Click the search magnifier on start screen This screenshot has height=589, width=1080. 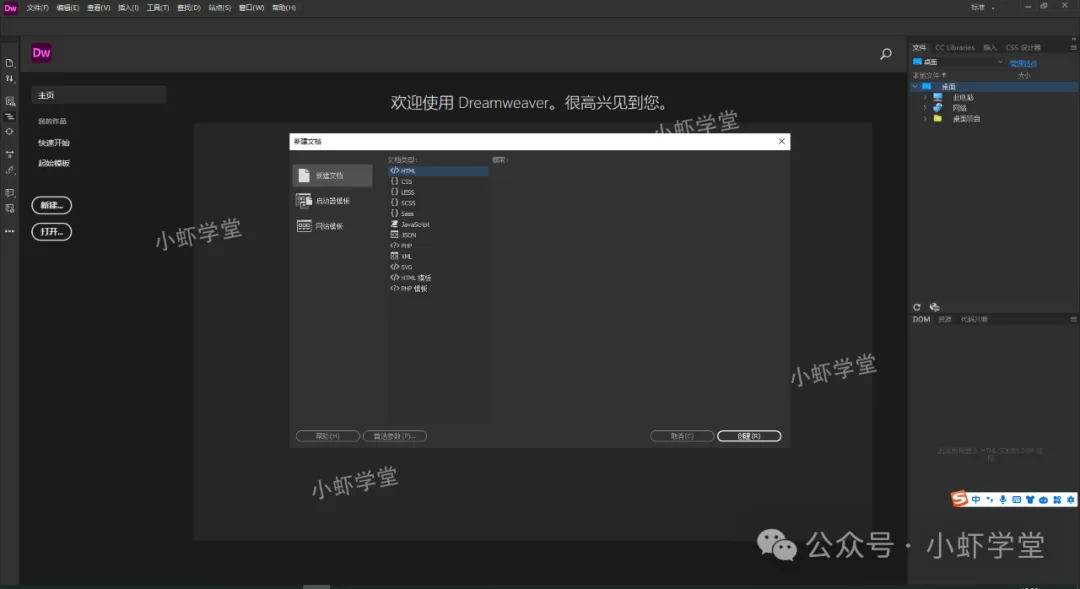click(x=886, y=54)
